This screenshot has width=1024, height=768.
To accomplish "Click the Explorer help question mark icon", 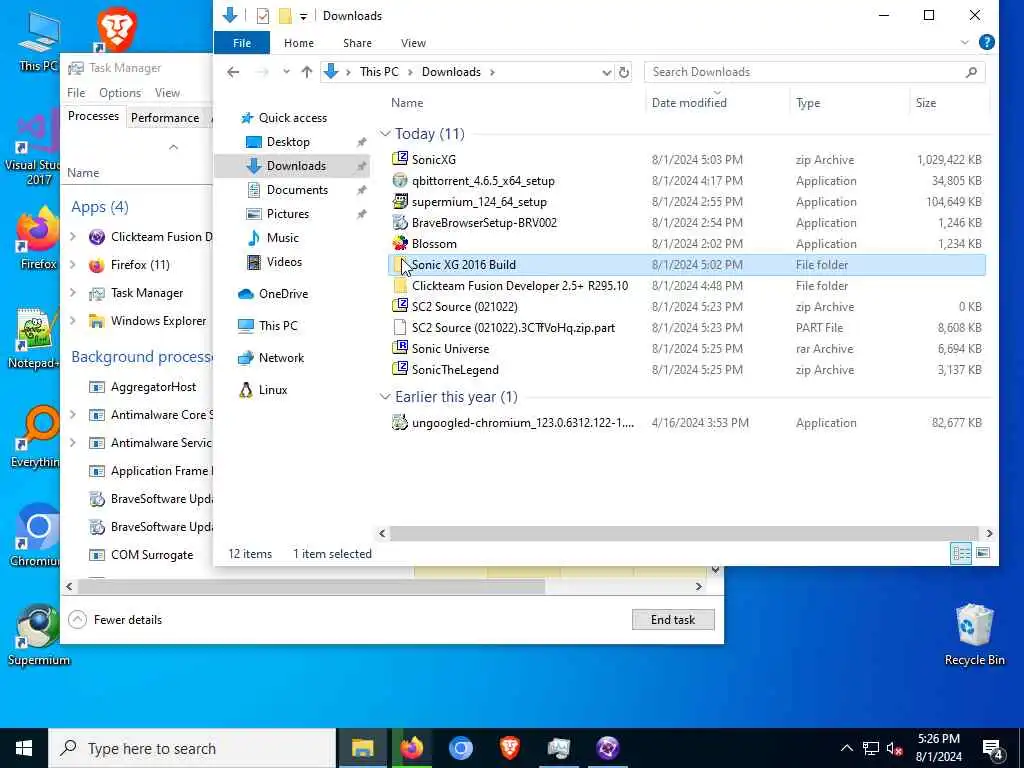I will point(987,42).
